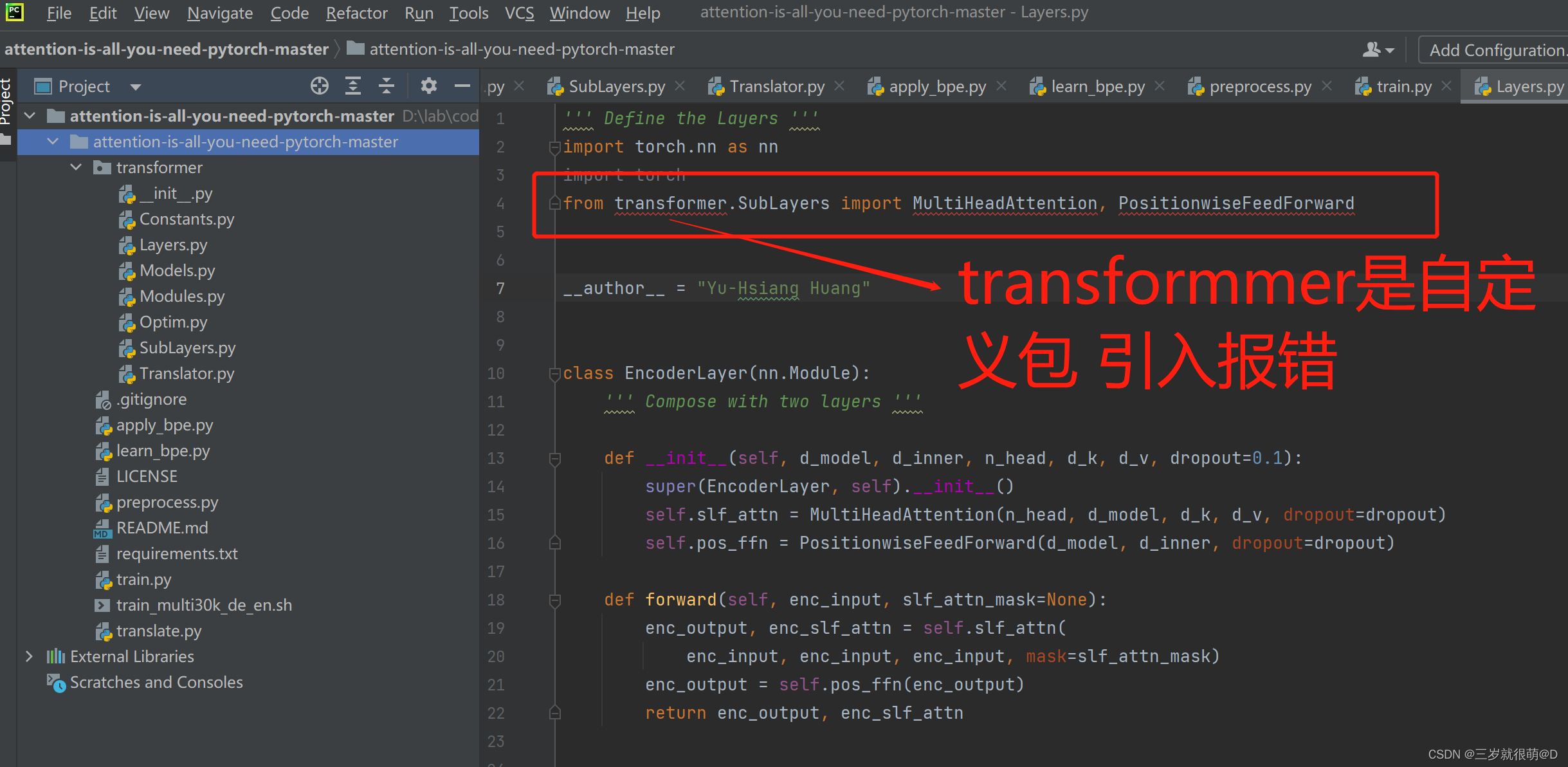The image size is (1568, 767).
Task: Select requirements.txt in the project tree
Action: click(x=167, y=553)
